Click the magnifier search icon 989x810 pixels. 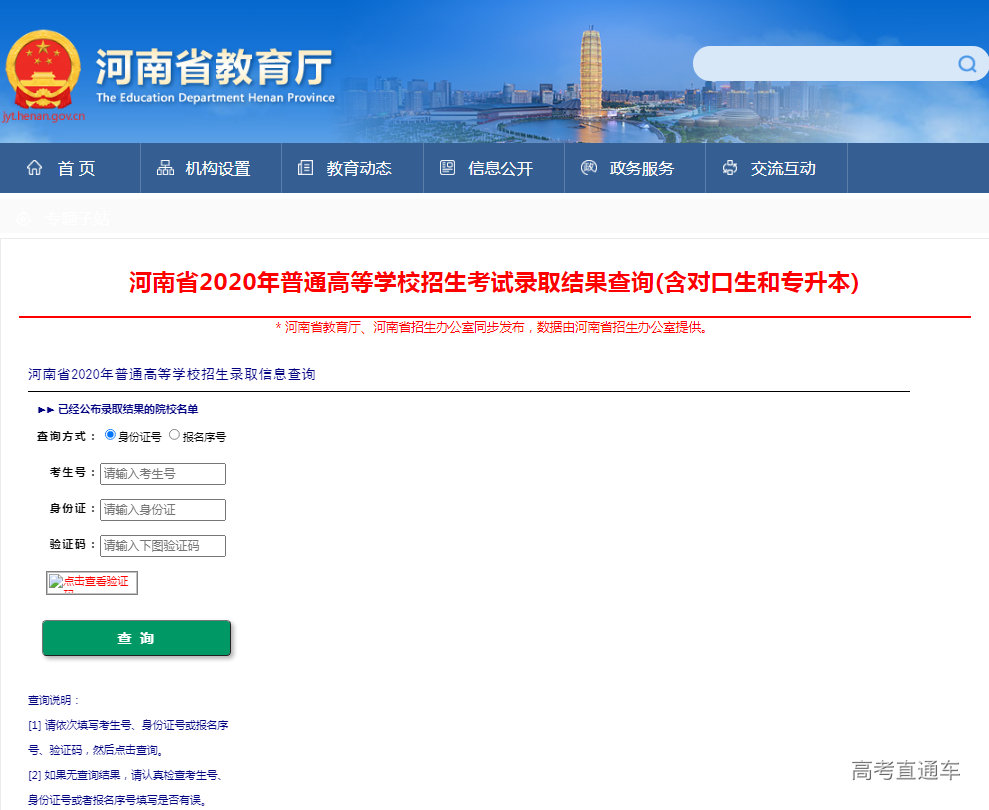(x=966, y=64)
